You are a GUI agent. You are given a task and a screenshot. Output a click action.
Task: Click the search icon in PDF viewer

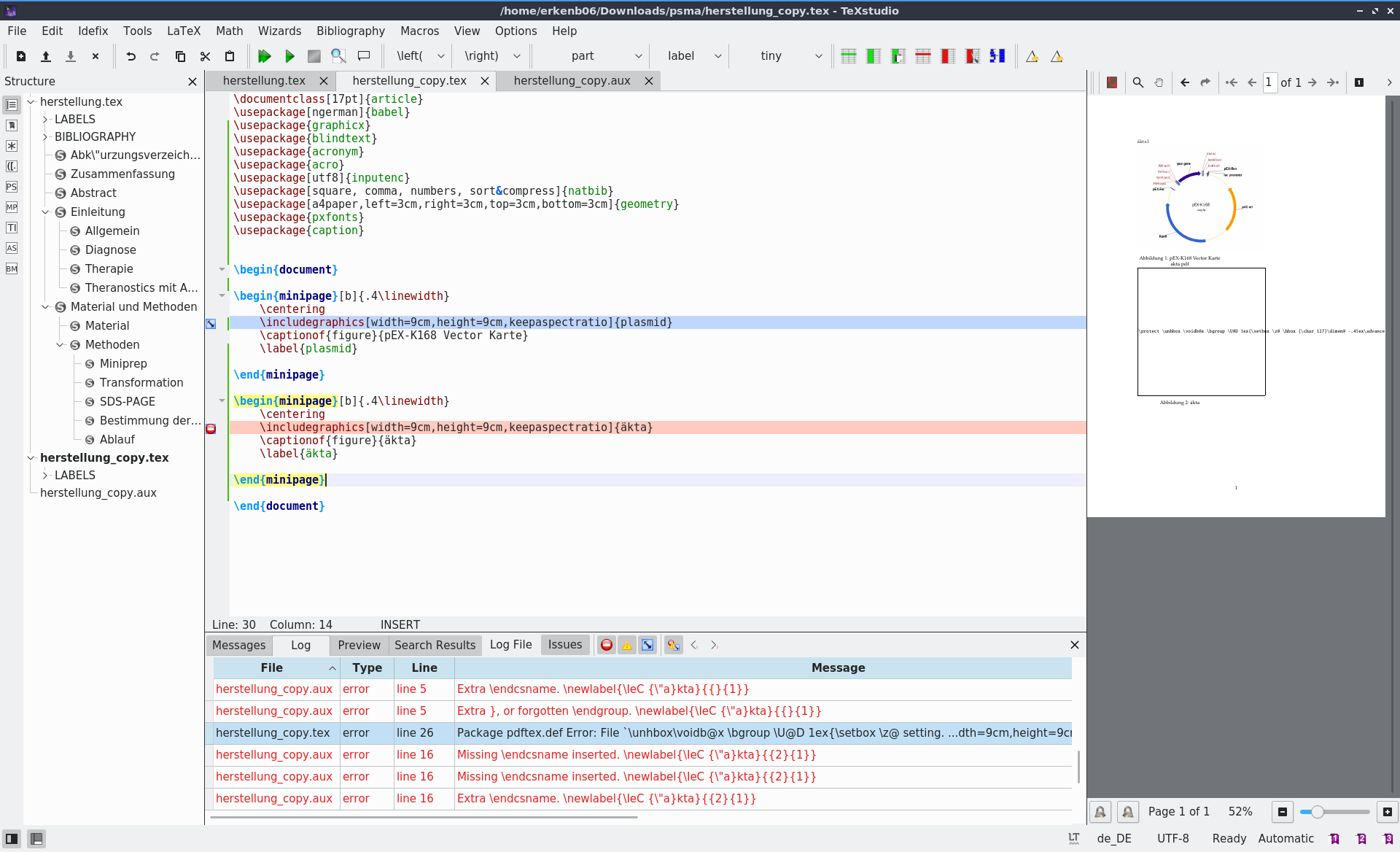click(1138, 82)
